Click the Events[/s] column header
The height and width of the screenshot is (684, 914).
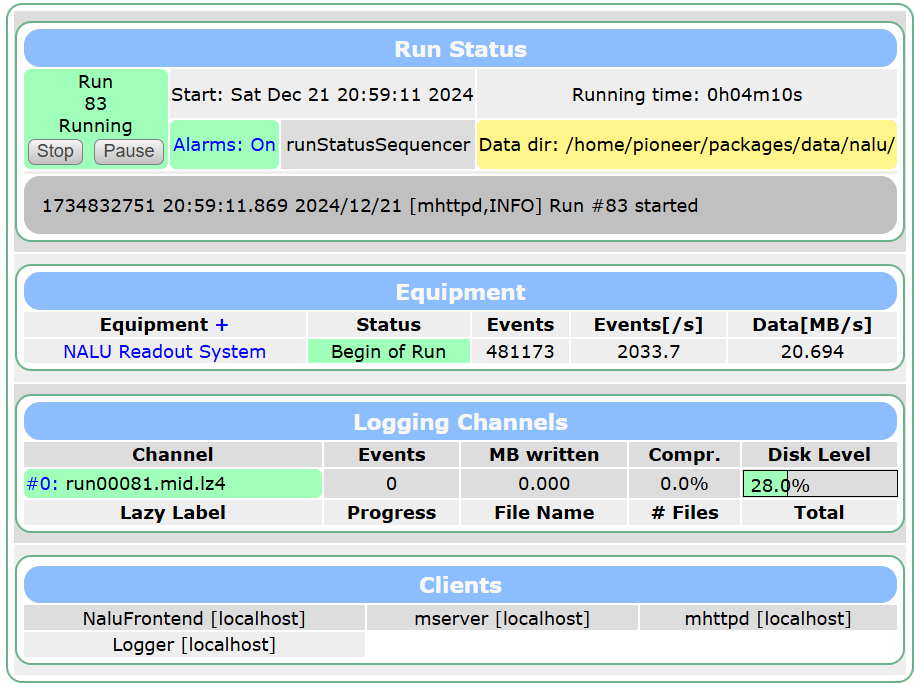point(649,325)
